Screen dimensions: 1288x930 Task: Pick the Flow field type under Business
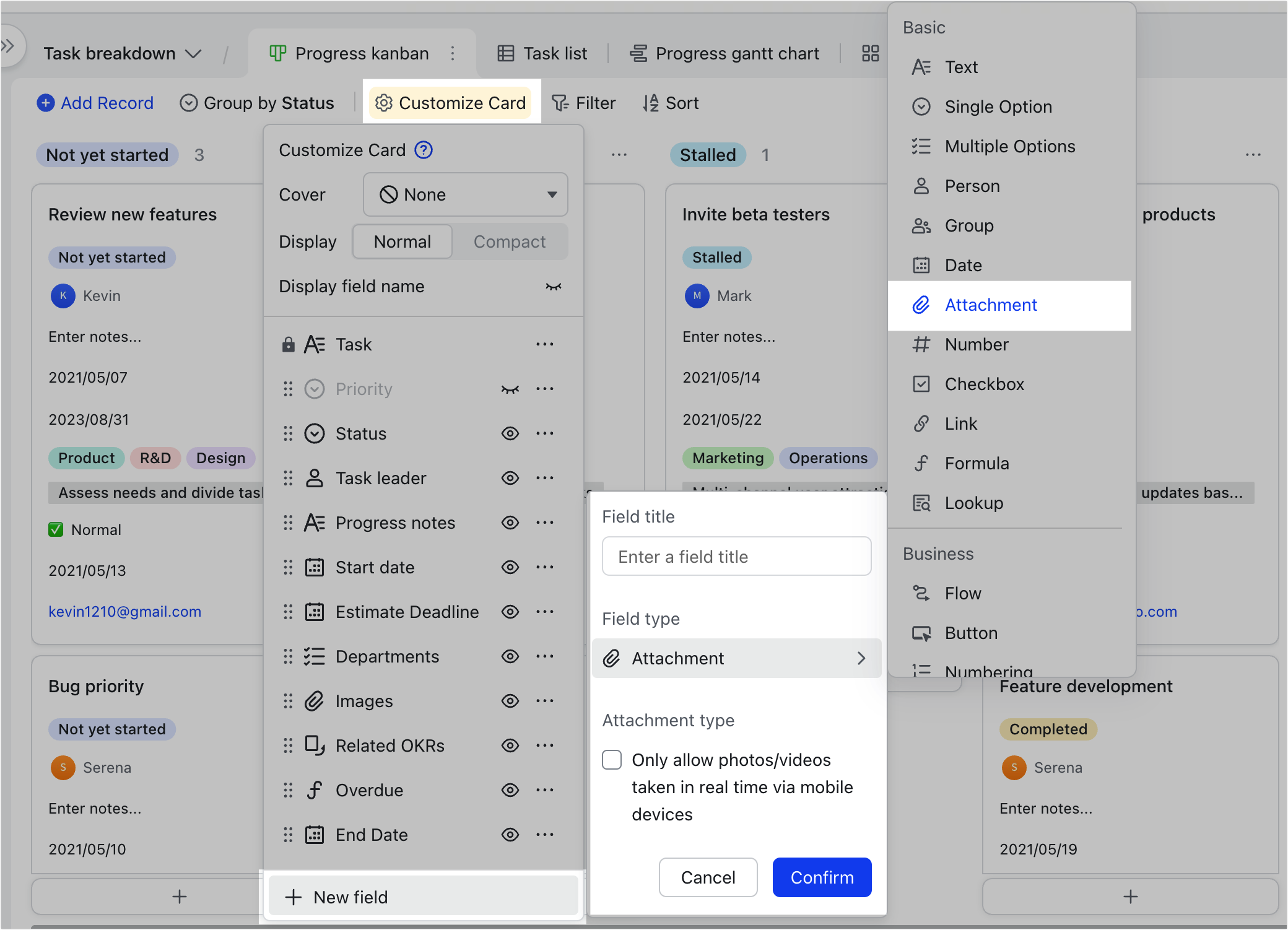963,593
